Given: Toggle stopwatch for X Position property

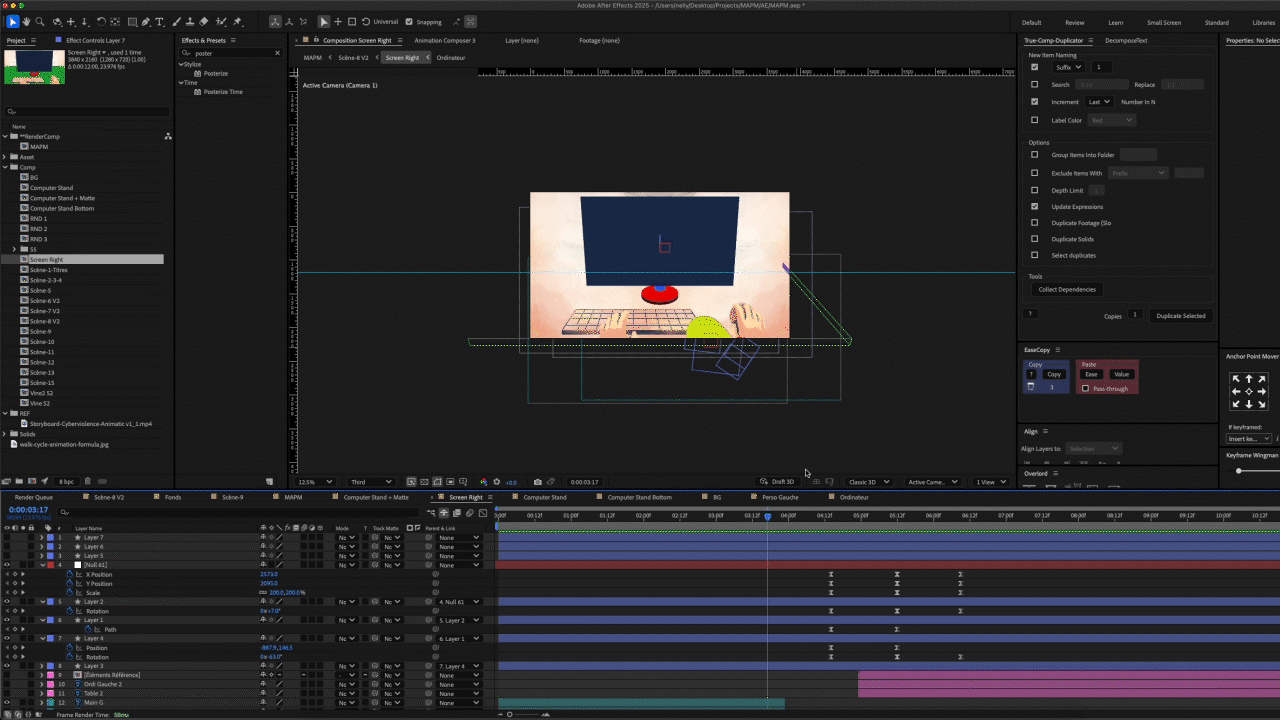Looking at the screenshot, I should point(70,575).
